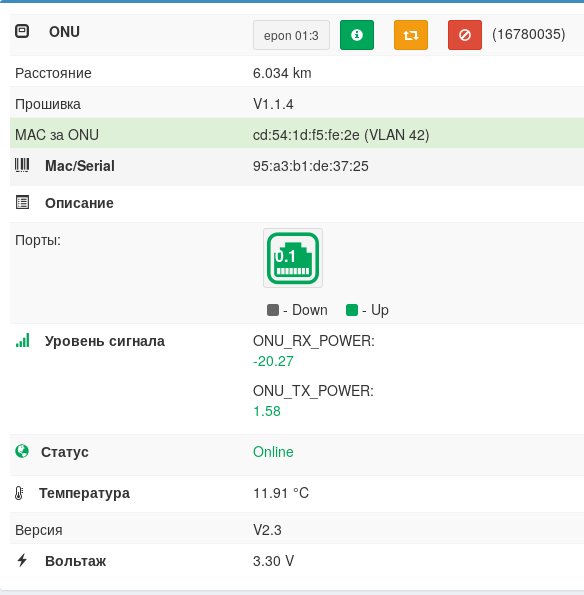584x595 pixels.
Task: Click the ONU_RX_POWER value -20.27
Action: pos(273,361)
